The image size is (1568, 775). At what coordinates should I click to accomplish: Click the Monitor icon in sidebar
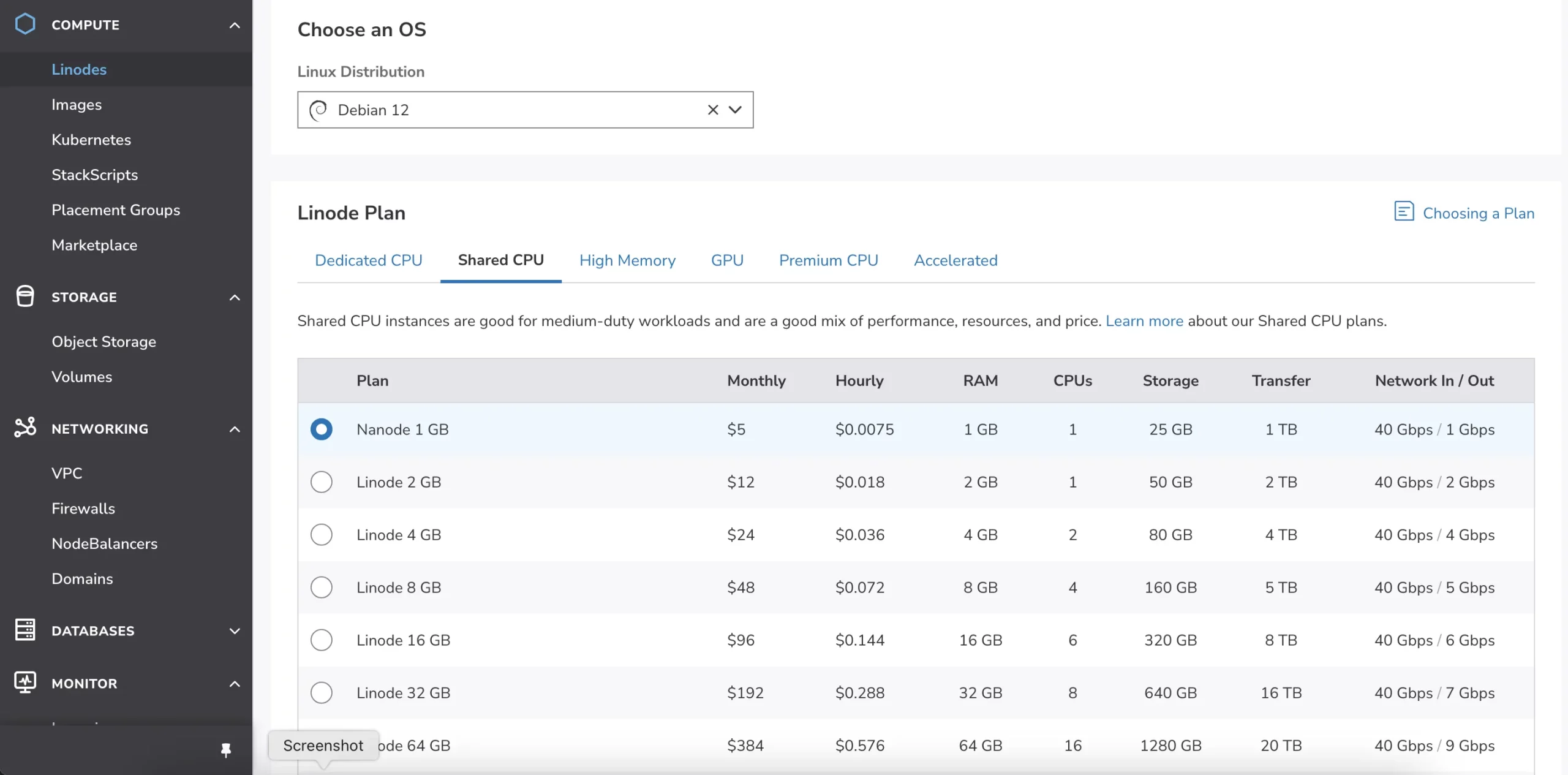[x=25, y=682]
